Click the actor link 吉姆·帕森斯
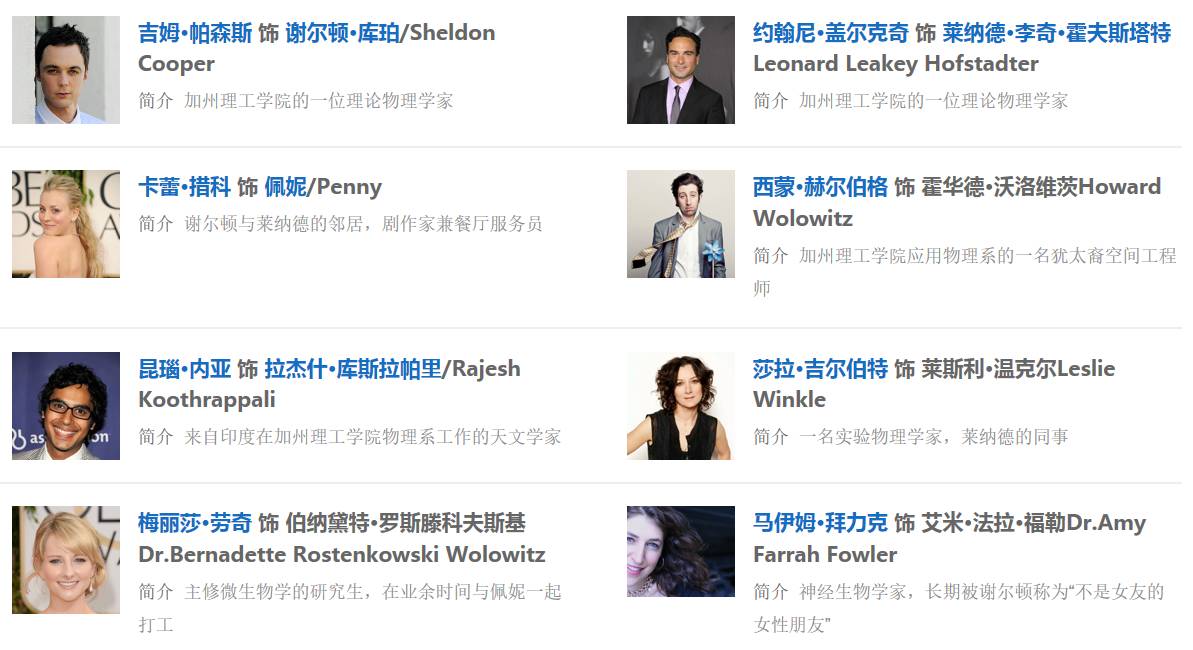This screenshot has width=1193, height=650. tap(195, 33)
